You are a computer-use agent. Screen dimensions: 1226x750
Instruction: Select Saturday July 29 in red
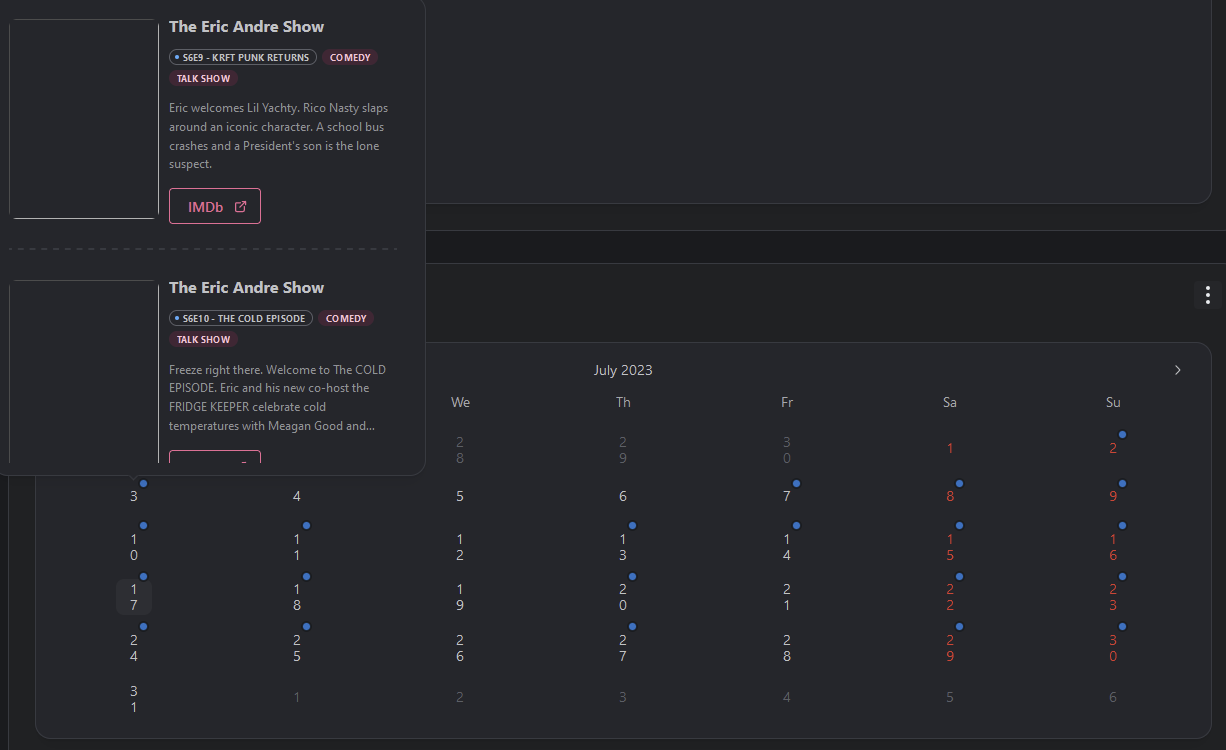point(950,648)
